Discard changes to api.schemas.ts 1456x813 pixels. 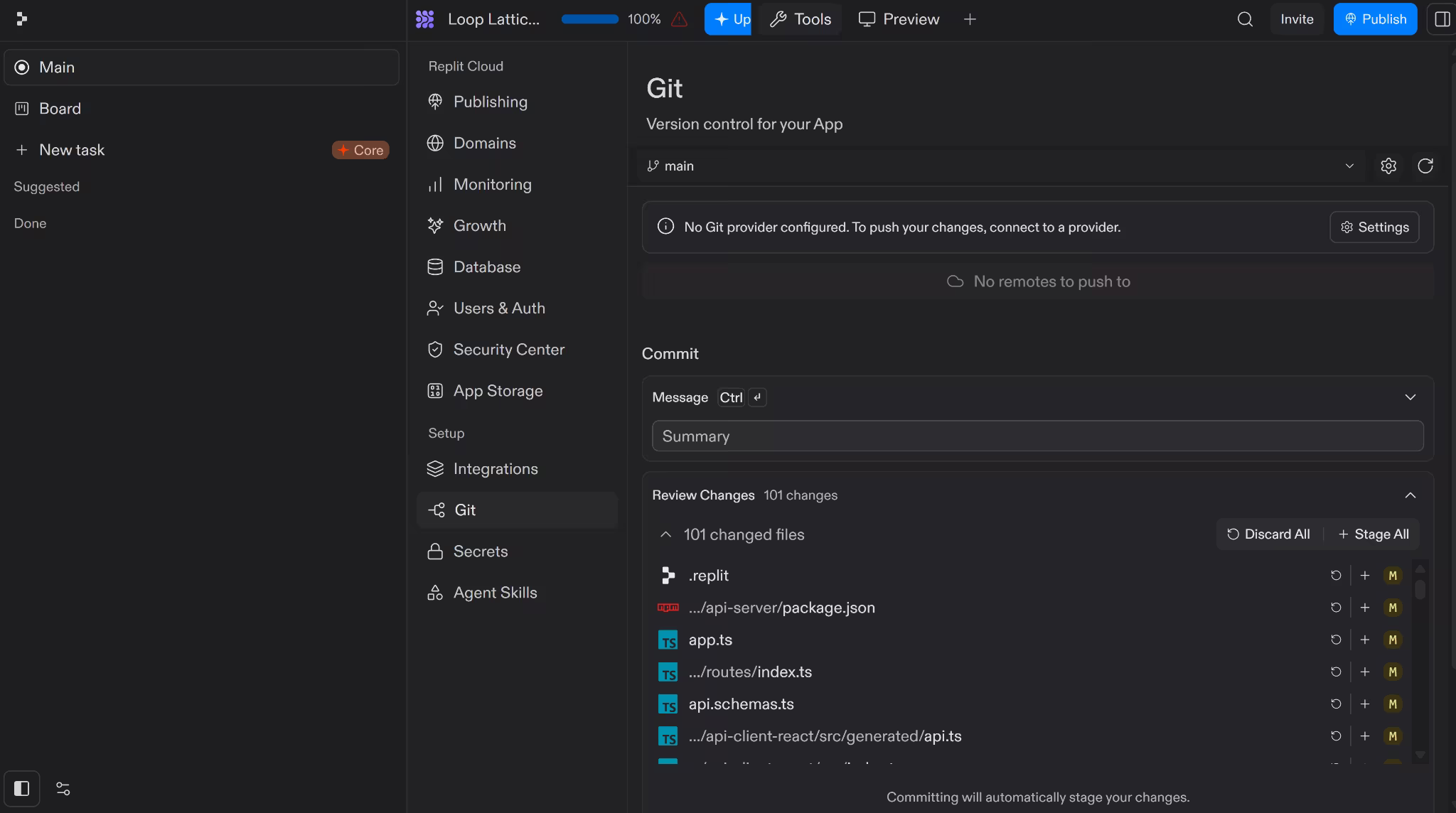pos(1336,704)
